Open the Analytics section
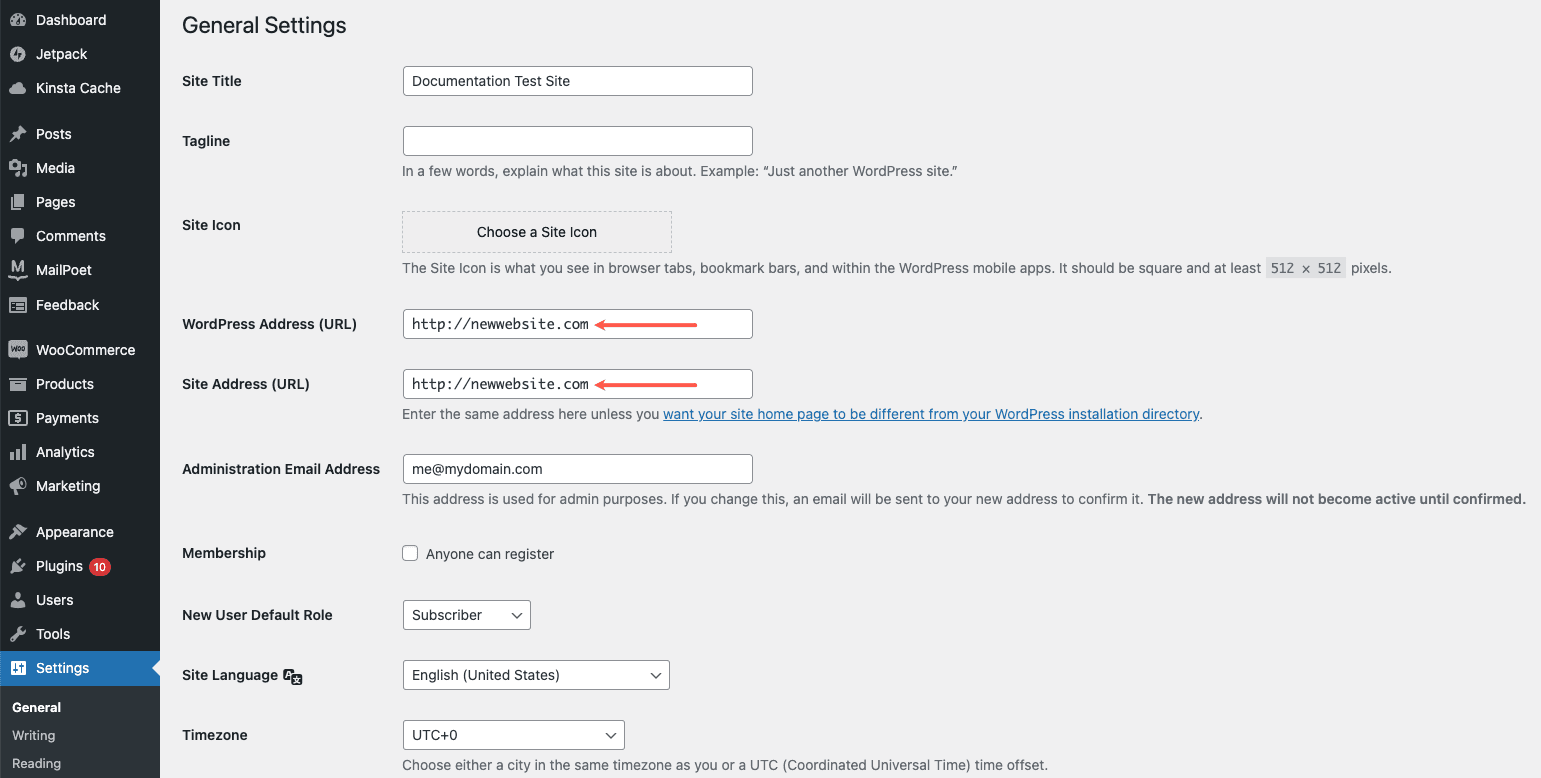The height and width of the screenshot is (778, 1541). (x=65, y=451)
